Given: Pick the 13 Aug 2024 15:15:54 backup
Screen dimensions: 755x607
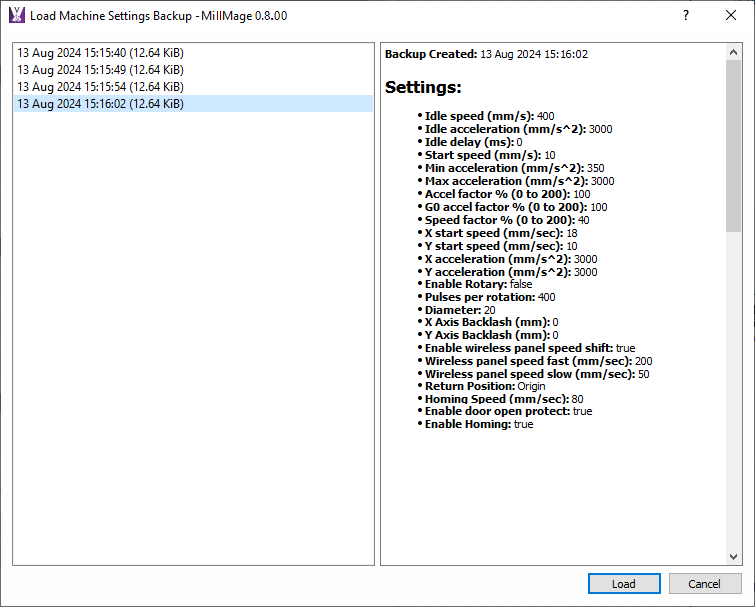Looking at the screenshot, I should coord(100,87).
